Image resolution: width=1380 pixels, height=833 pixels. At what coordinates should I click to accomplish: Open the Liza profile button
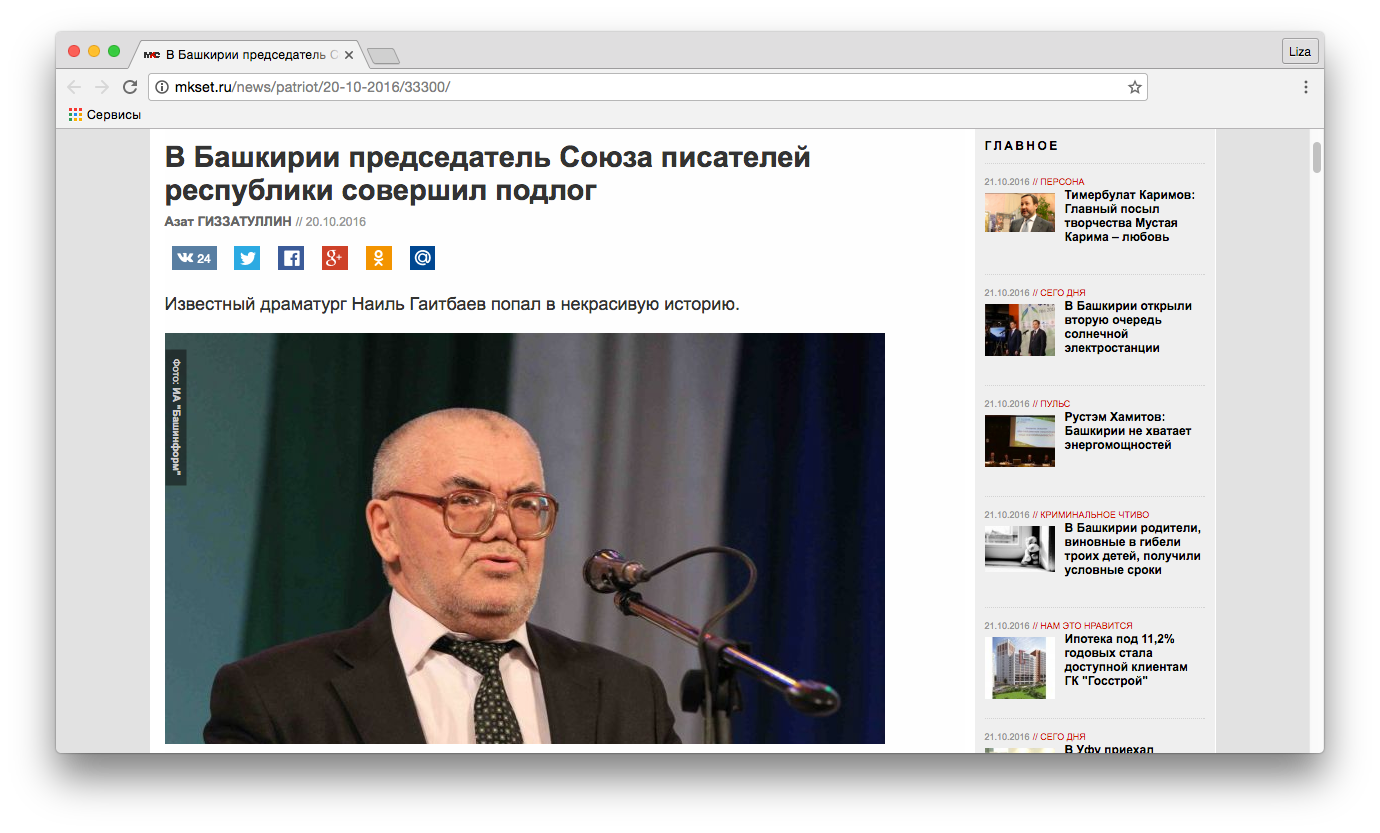[x=1299, y=51]
